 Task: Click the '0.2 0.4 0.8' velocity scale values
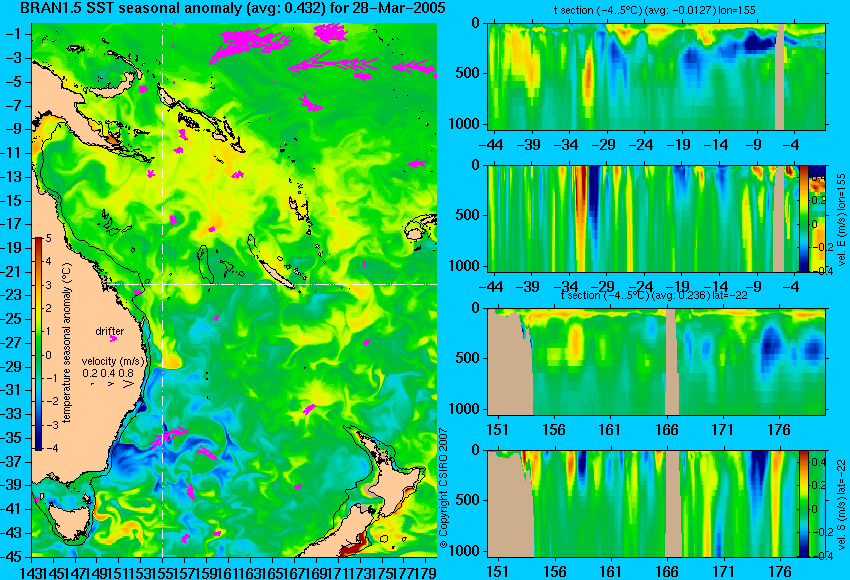click(107, 373)
